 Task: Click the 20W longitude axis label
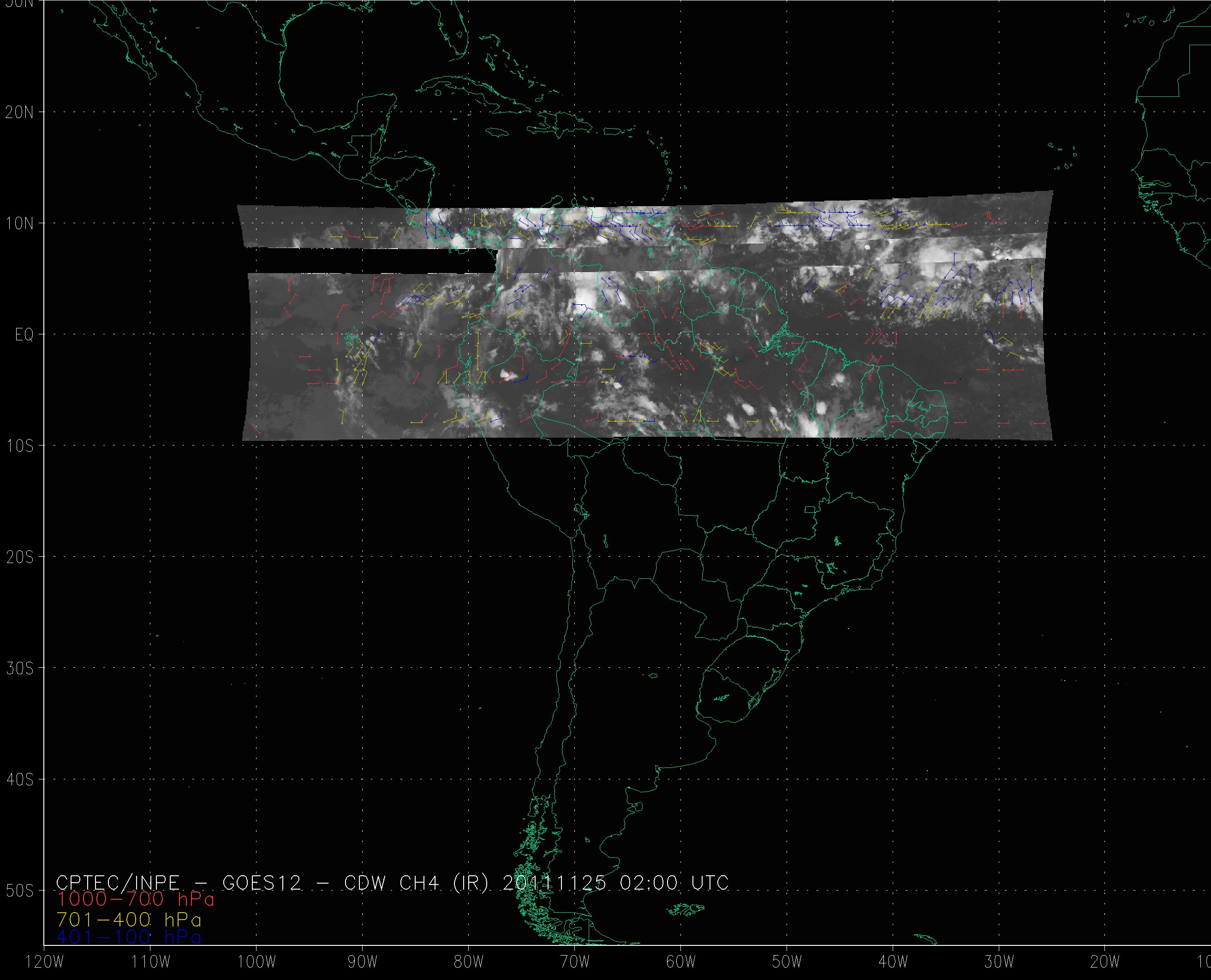(x=1105, y=962)
